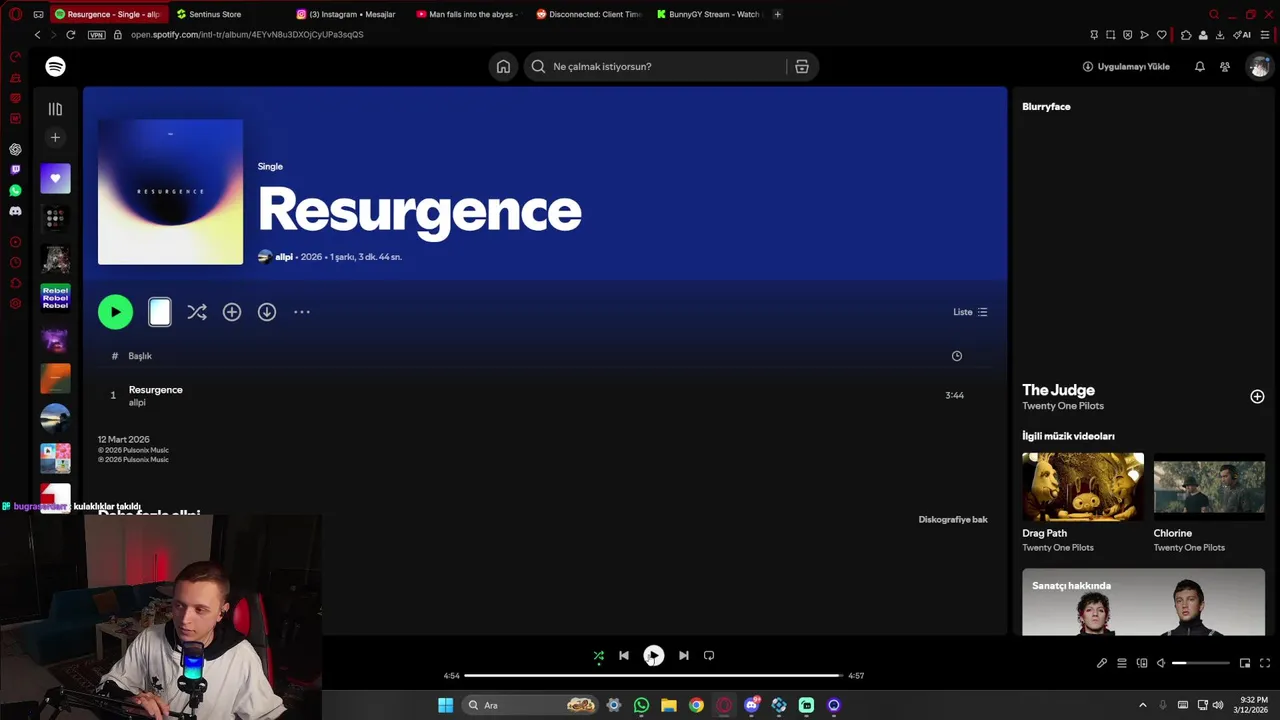Open the play queue icon

pos(1122,663)
